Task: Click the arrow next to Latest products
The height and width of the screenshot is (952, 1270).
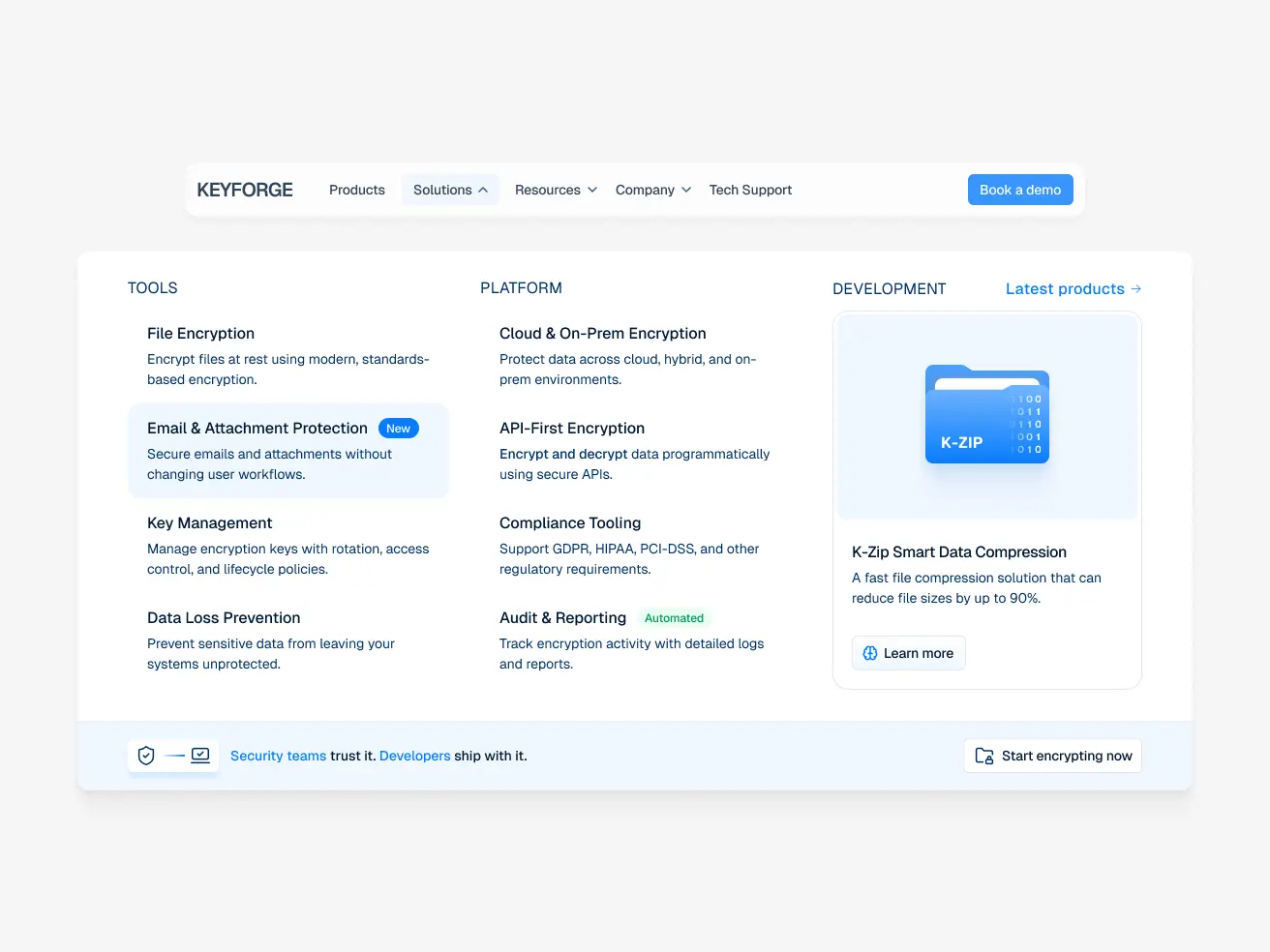Action: (x=1136, y=288)
